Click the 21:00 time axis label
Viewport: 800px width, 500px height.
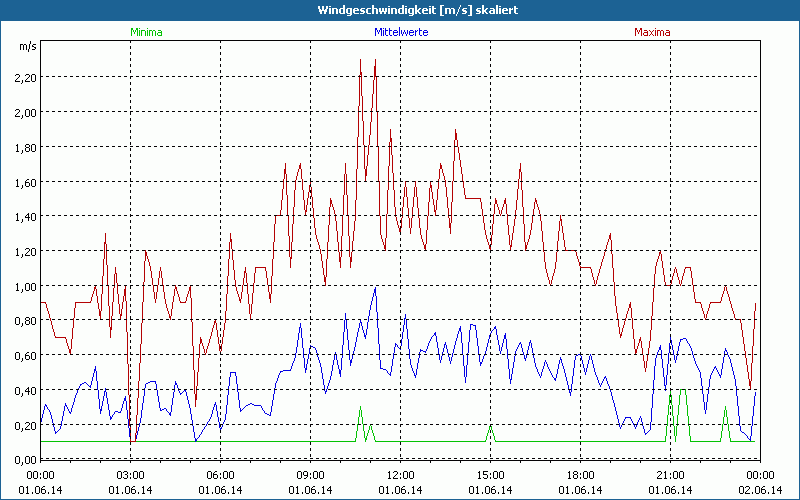click(x=670, y=475)
